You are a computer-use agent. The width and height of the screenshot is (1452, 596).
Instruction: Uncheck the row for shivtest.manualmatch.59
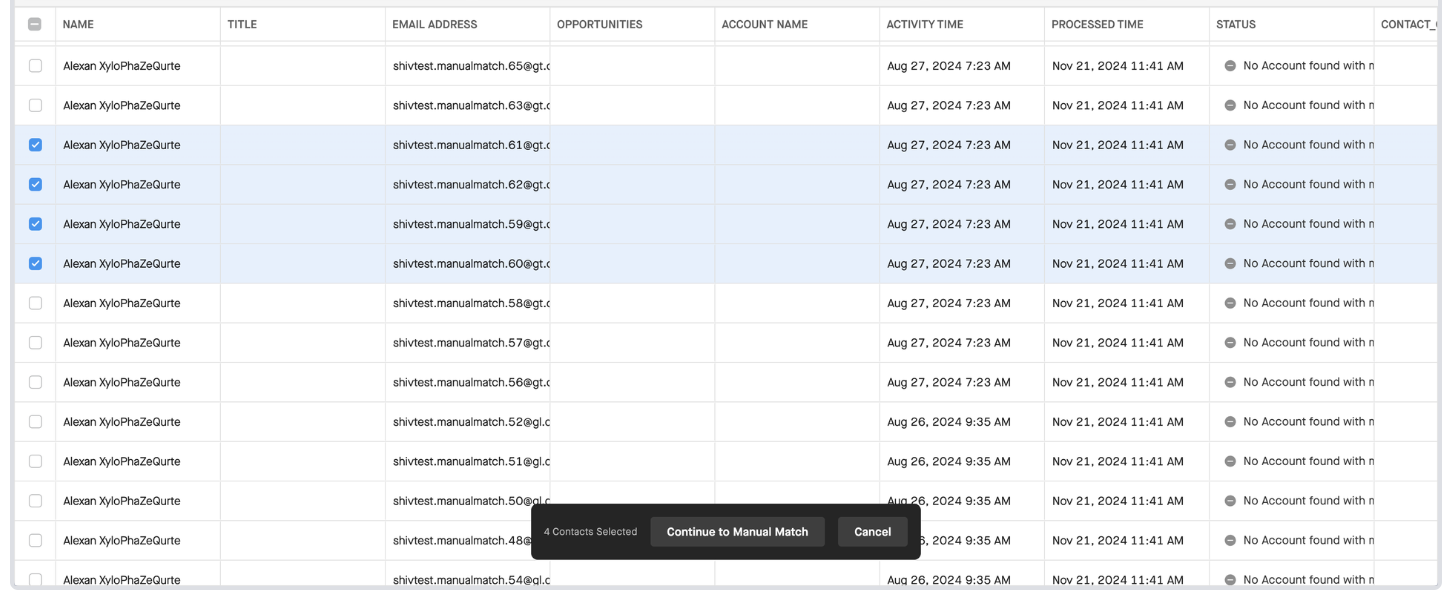pos(35,224)
